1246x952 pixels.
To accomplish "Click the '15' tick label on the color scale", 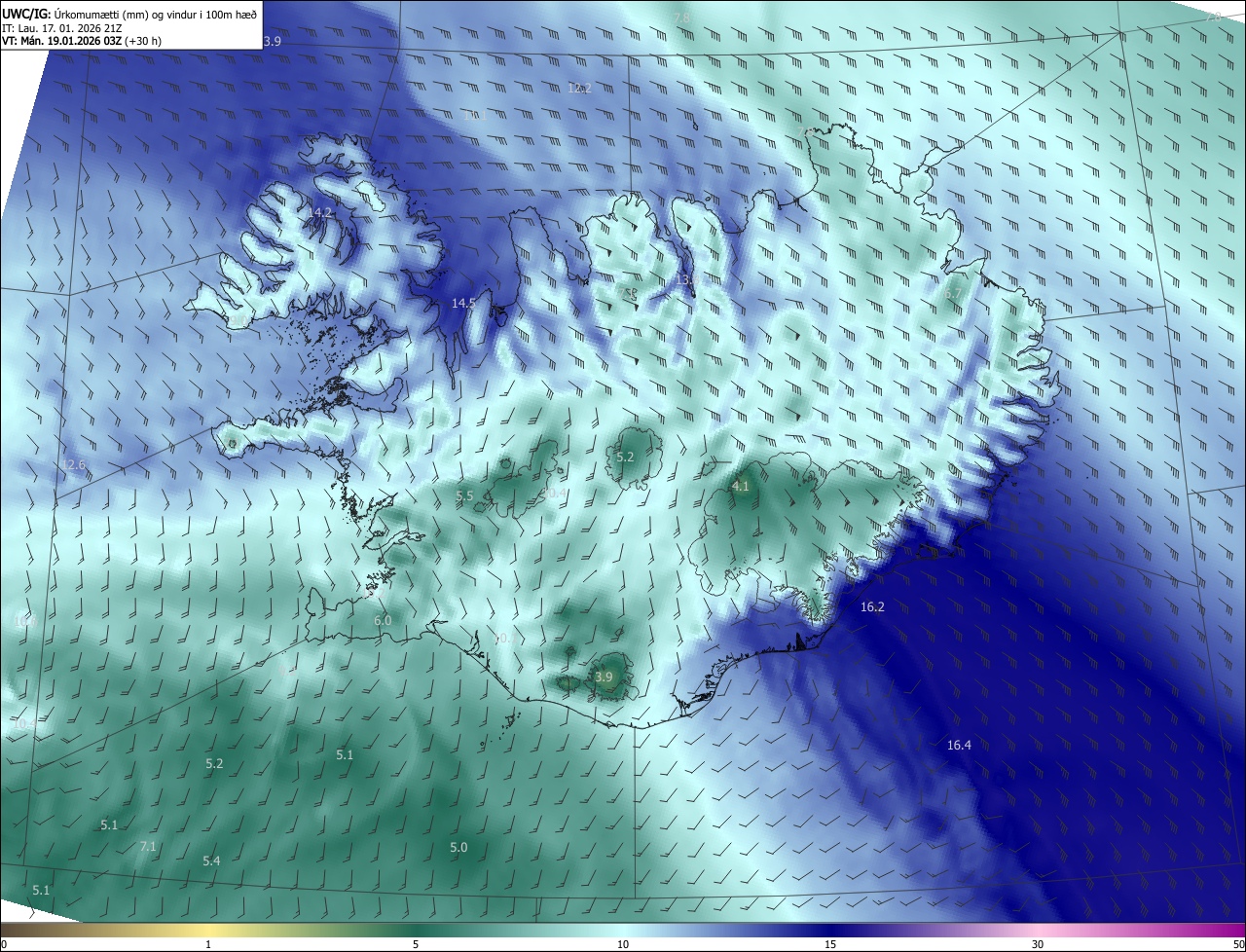I will click(x=830, y=944).
